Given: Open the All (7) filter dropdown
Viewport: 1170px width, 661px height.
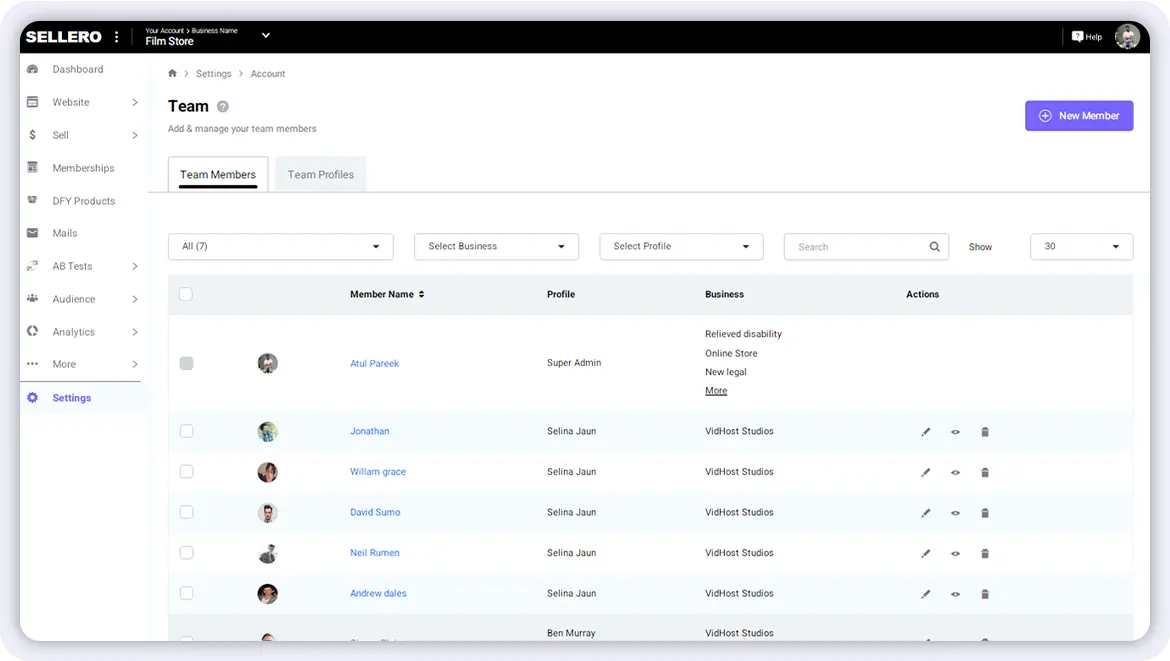Looking at the screenshot, I should (x=280, y=247).
